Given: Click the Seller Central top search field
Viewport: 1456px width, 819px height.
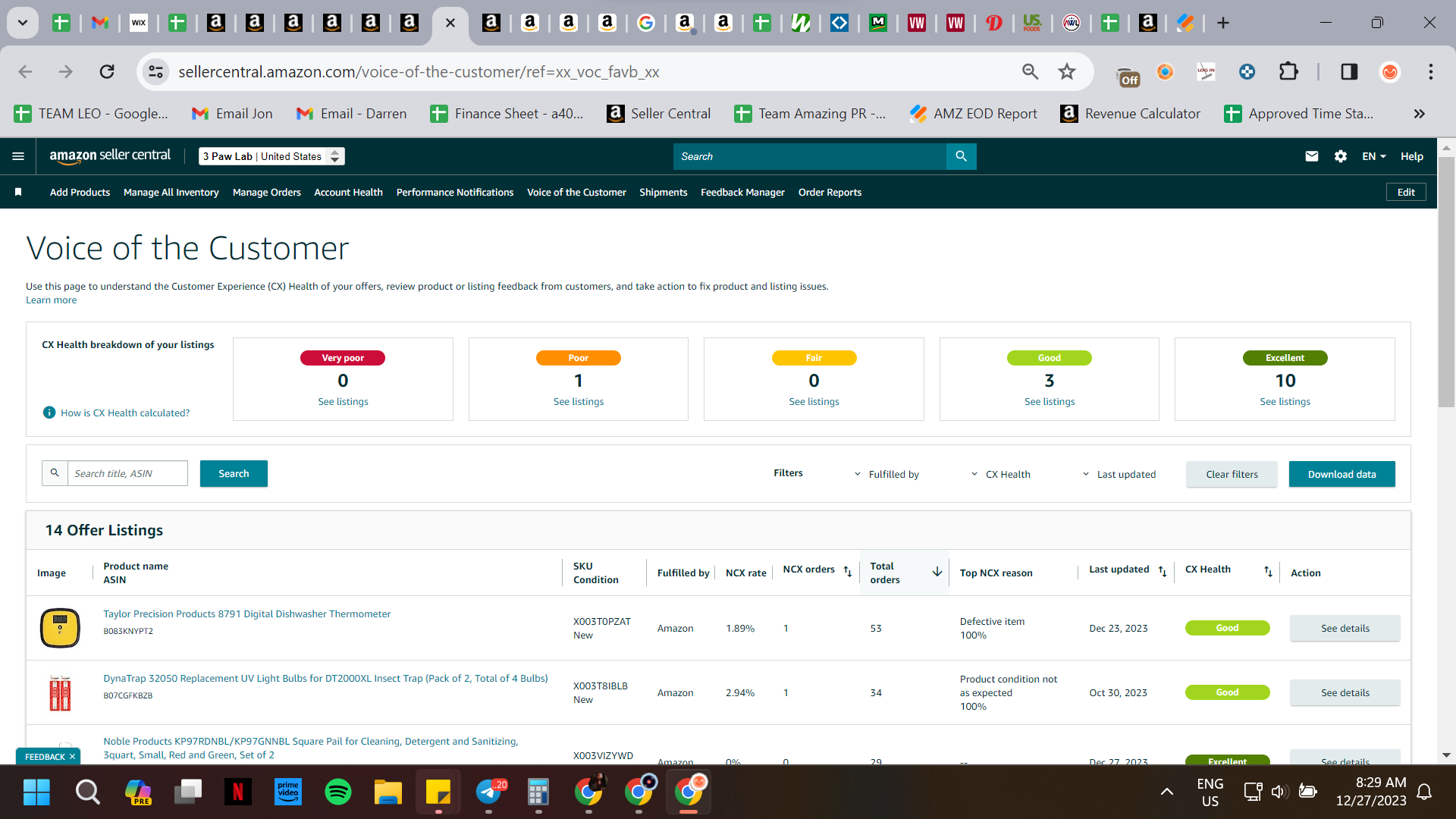Looking at the screenshot, I should coord(810,156).
